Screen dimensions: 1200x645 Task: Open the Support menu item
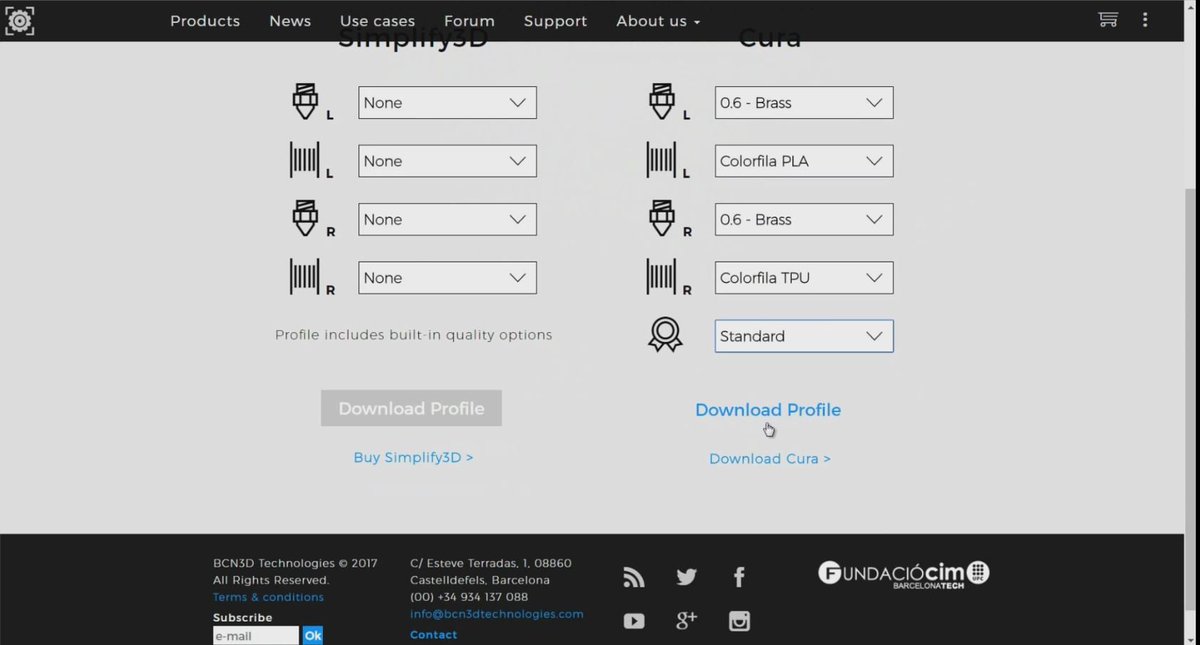(556, 21)
